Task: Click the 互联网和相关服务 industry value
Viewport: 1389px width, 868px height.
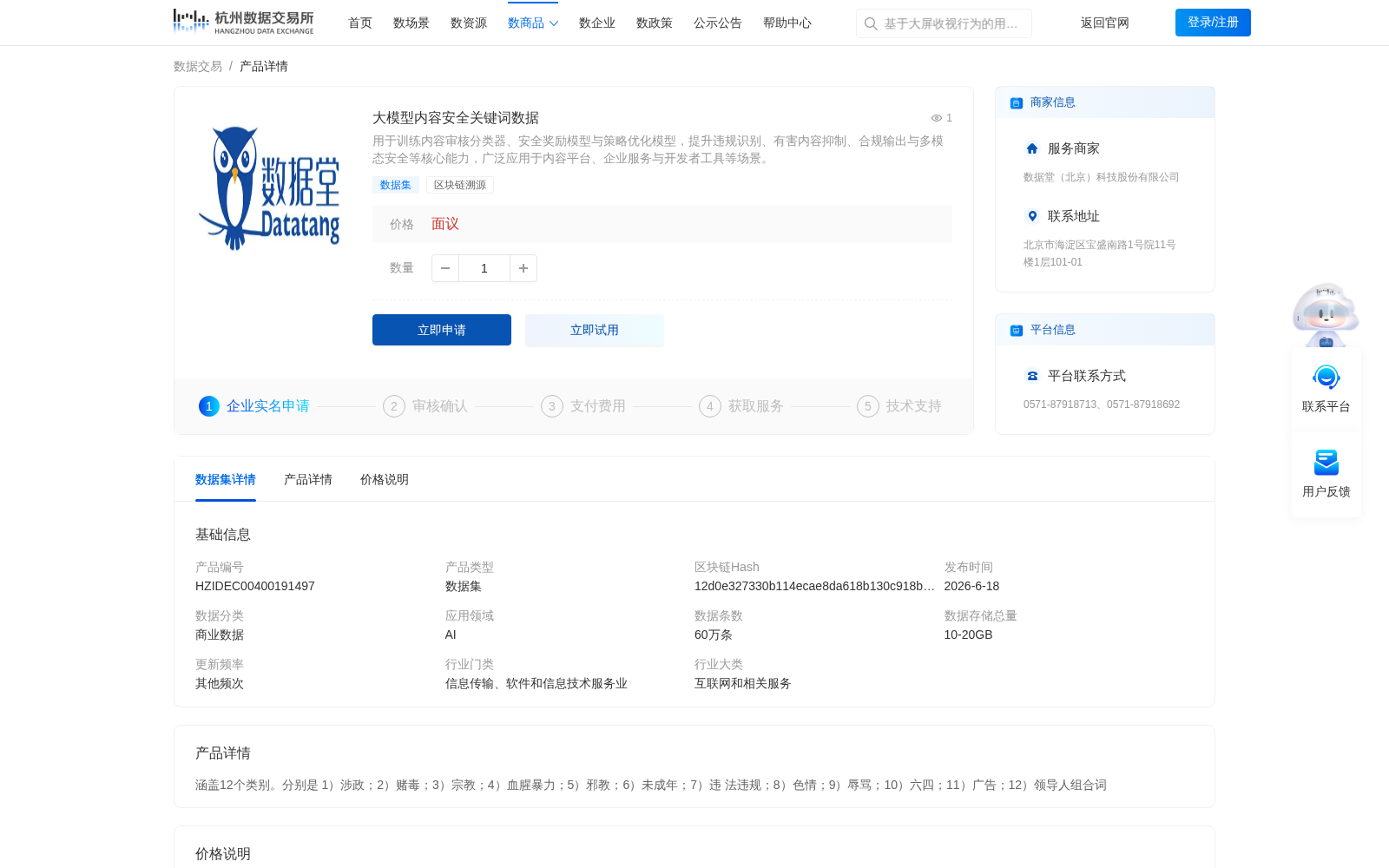Action: (743, 683)
